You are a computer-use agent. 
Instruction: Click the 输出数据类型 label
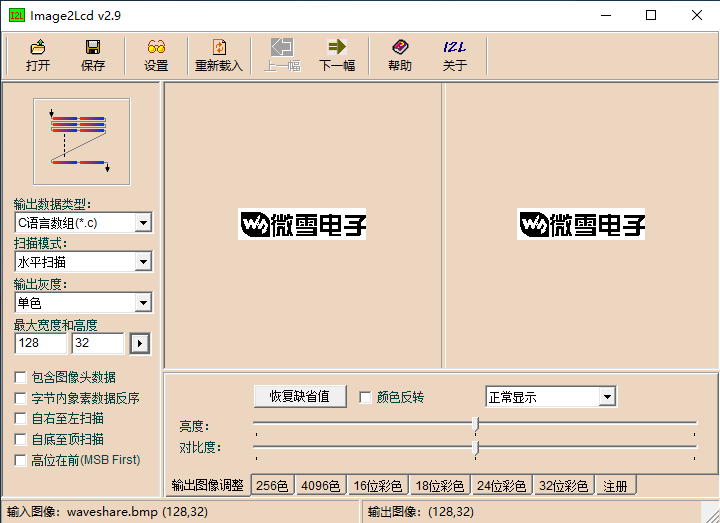pyautogui.click(x=52, y=204)
